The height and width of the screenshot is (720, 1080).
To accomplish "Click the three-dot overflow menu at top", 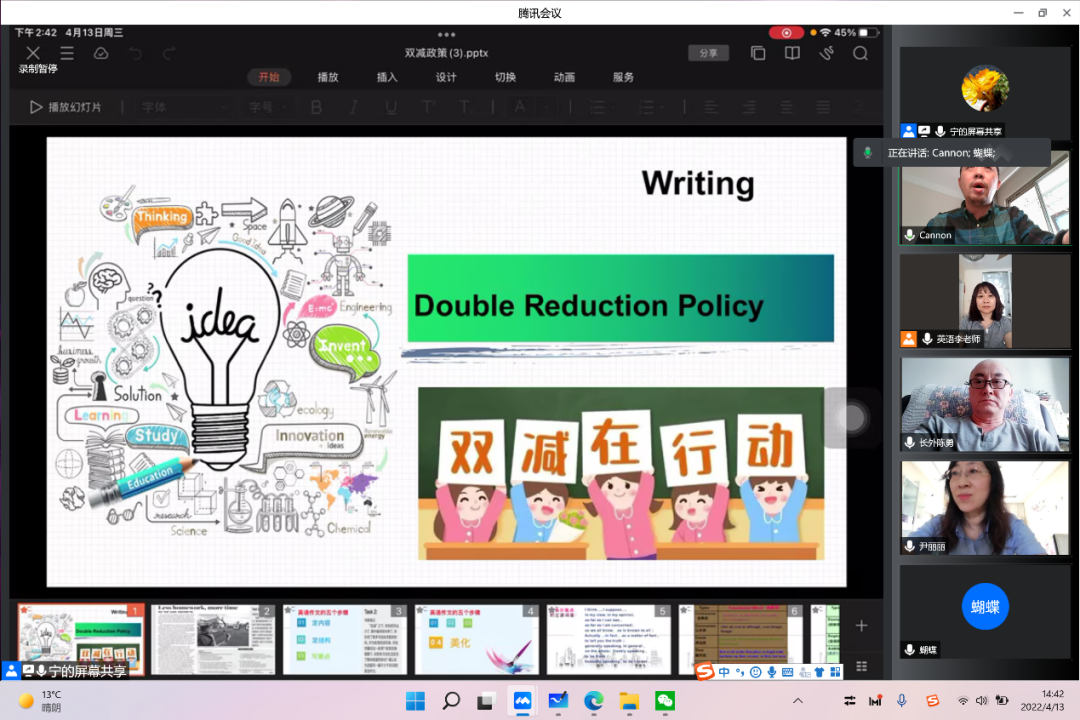I will 446,34.
